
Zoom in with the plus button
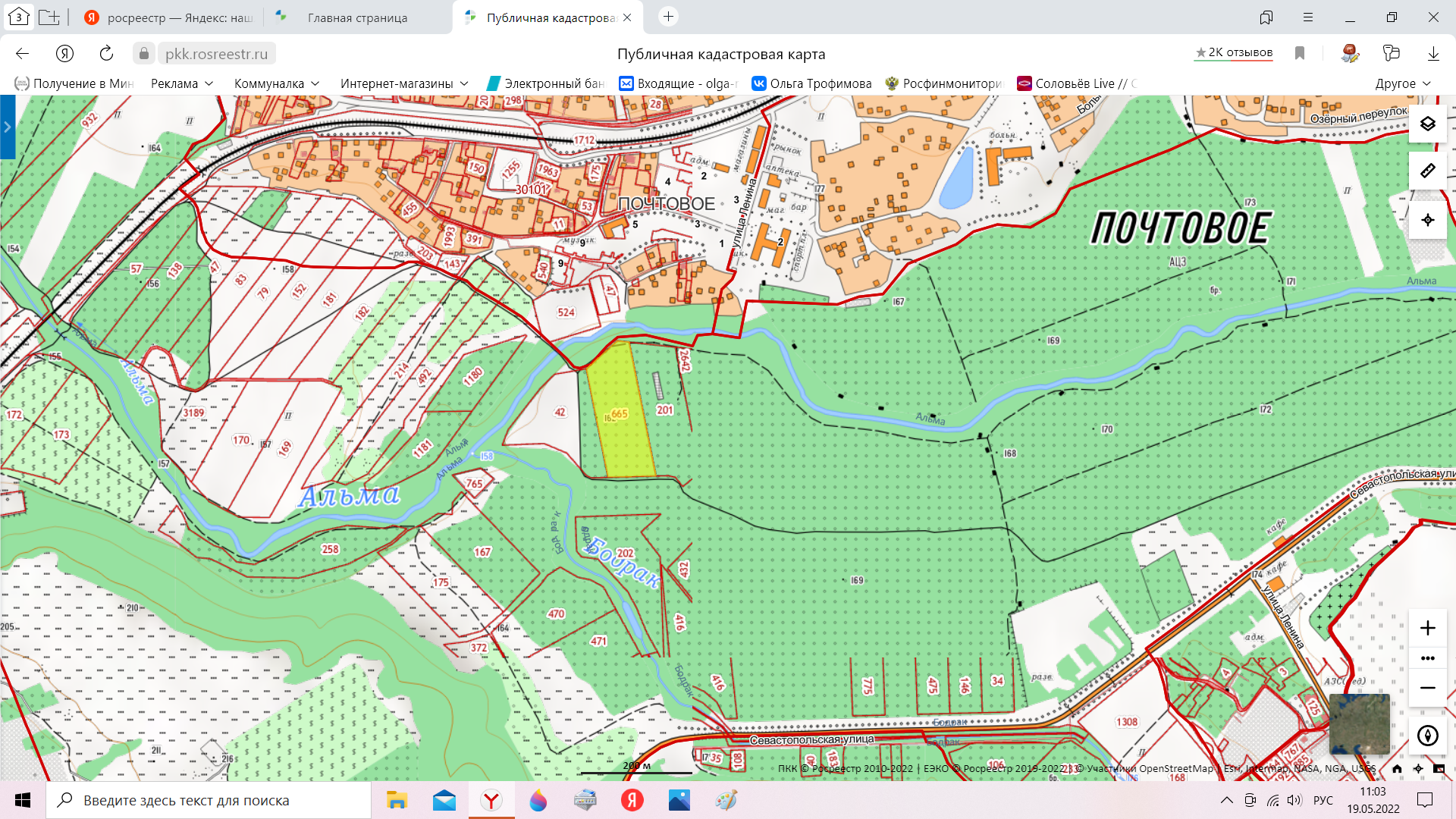pyautogui.click(x=1427, y=628)
